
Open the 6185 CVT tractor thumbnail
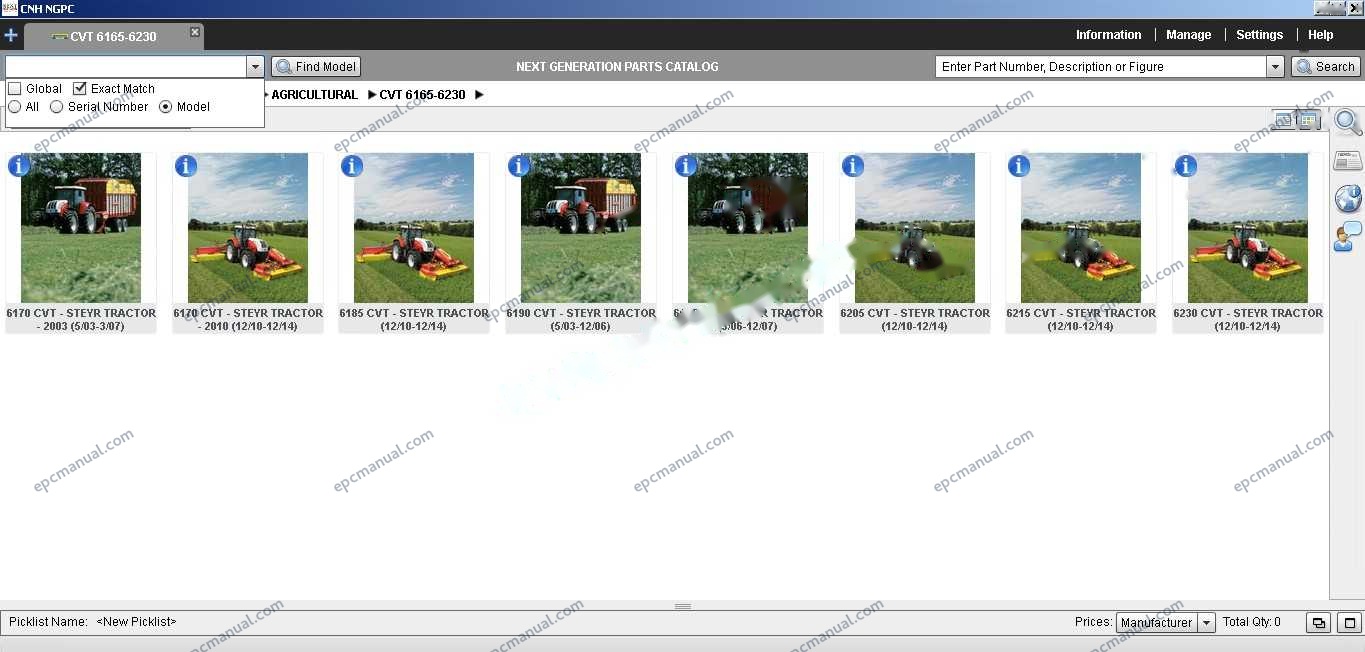pyautogui.click(x=414, y=228)
